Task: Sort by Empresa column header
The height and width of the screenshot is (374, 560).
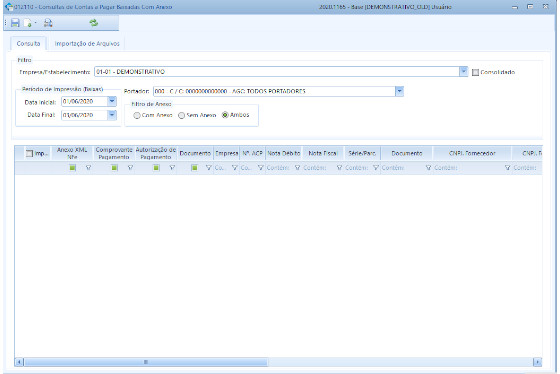Action: pyautogui.click(x=226, y=153)
